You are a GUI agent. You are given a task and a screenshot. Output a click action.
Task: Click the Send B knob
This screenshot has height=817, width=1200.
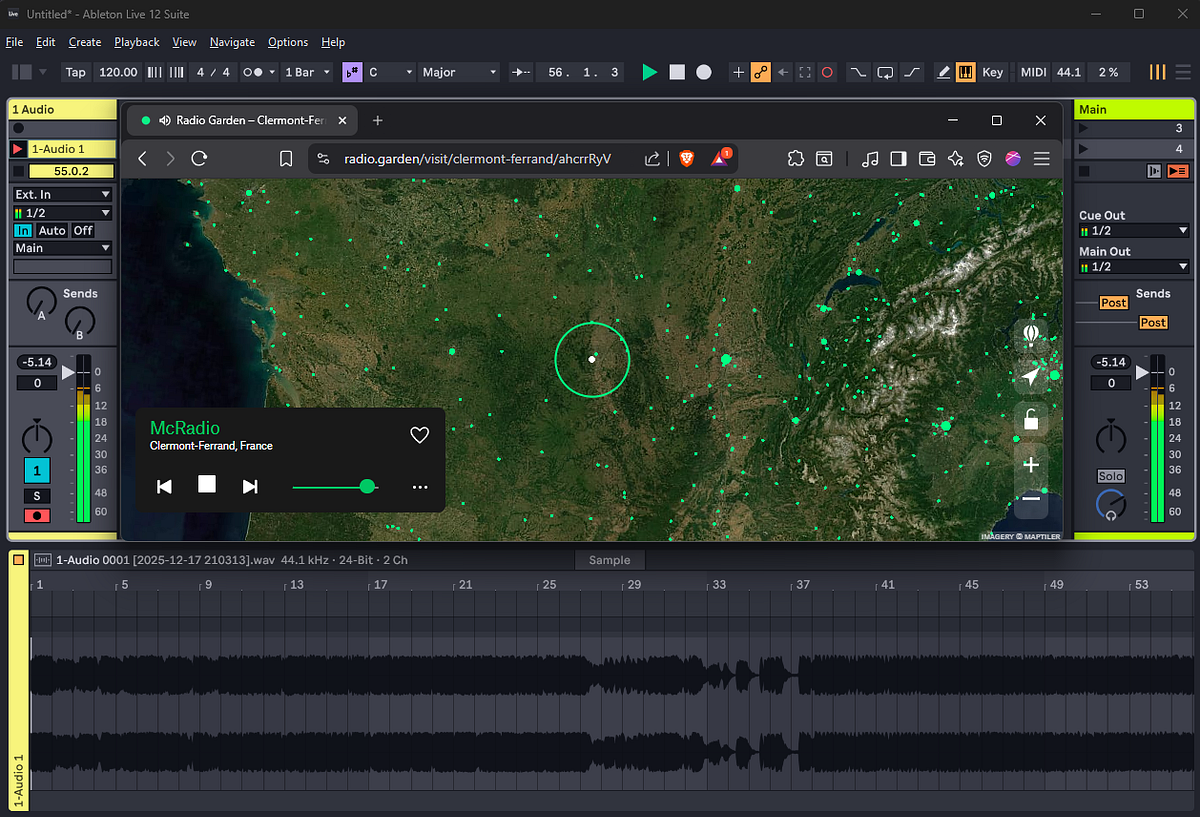79,321
